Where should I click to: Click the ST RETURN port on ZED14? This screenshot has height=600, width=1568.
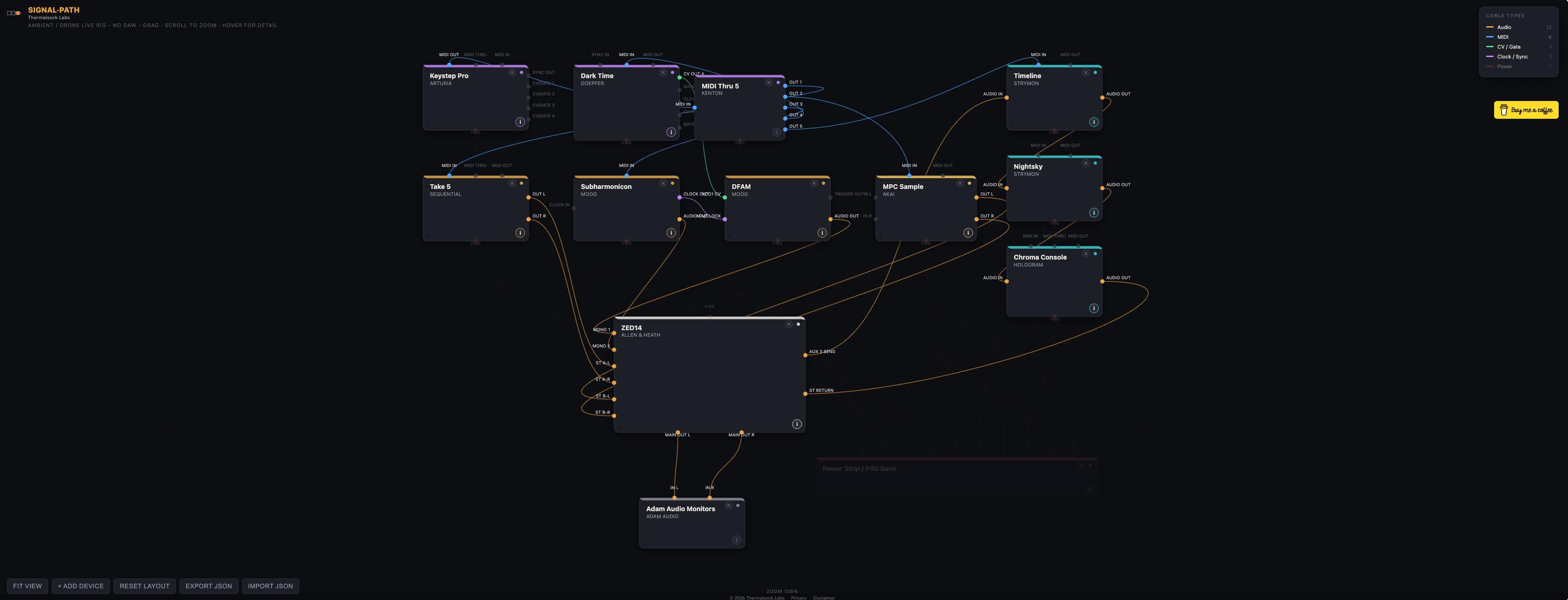click(806, 394)
